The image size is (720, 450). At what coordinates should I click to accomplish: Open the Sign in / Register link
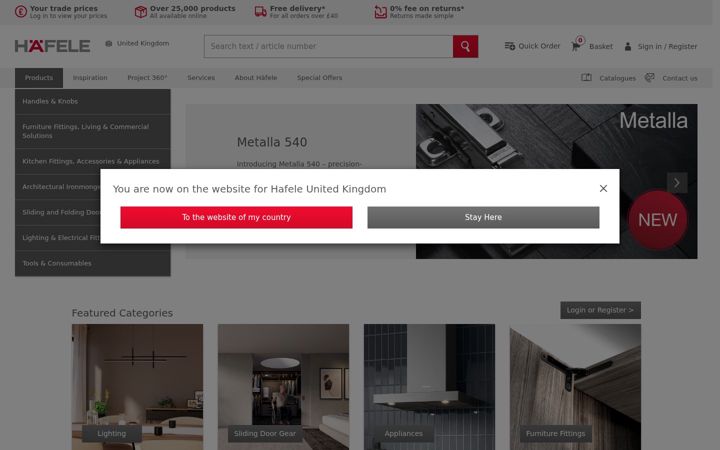click(667, 46)
